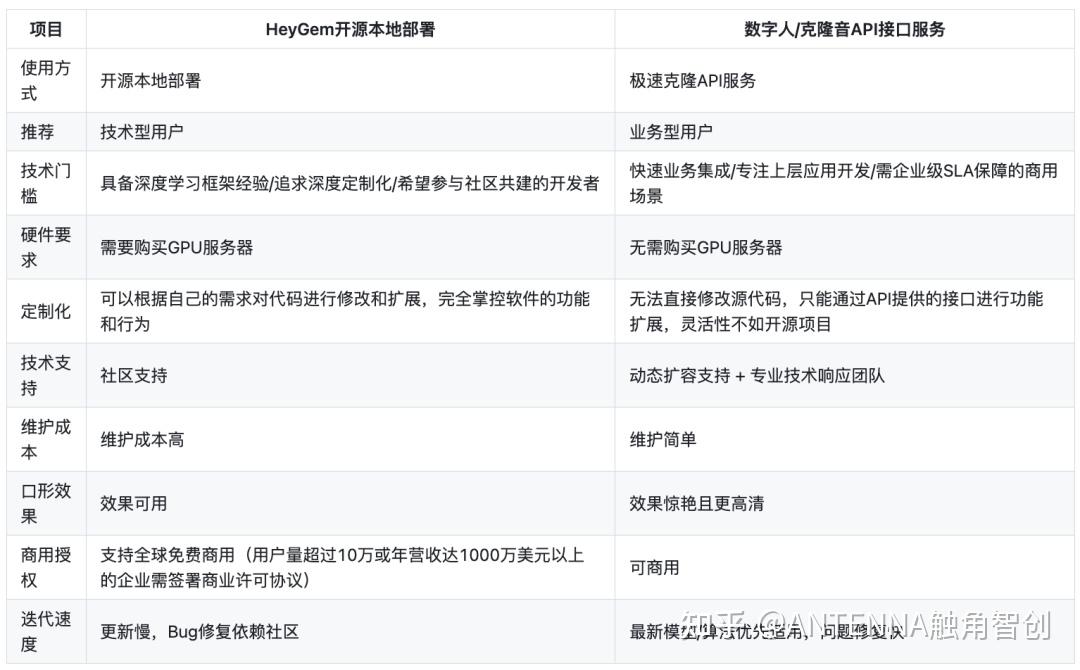Click the 口形效果 row label
This screenshot has width=1080, height=670.
point(44,502)
